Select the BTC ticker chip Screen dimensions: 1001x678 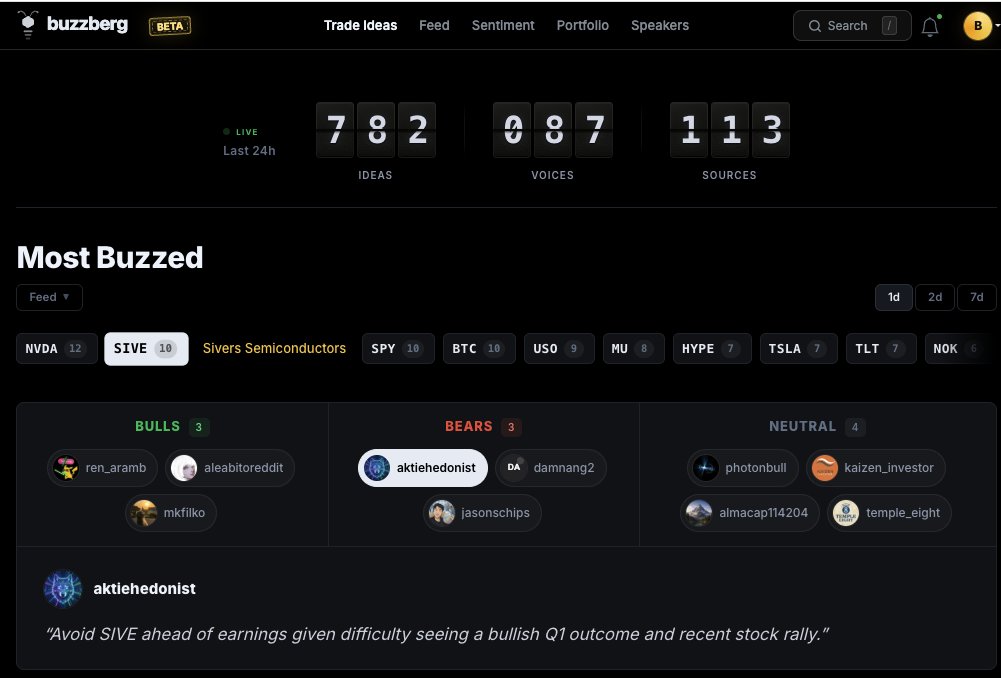tap(479, 349)
